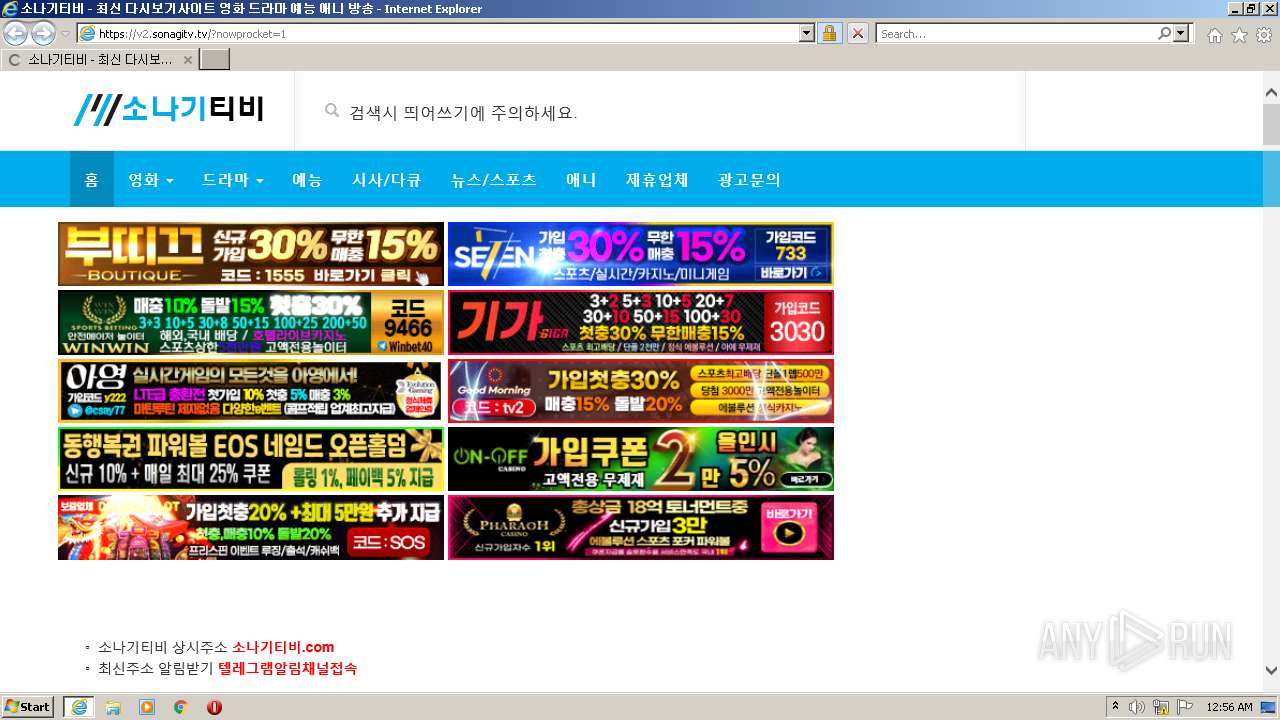Open the IE Home icon

[1214, 35]
